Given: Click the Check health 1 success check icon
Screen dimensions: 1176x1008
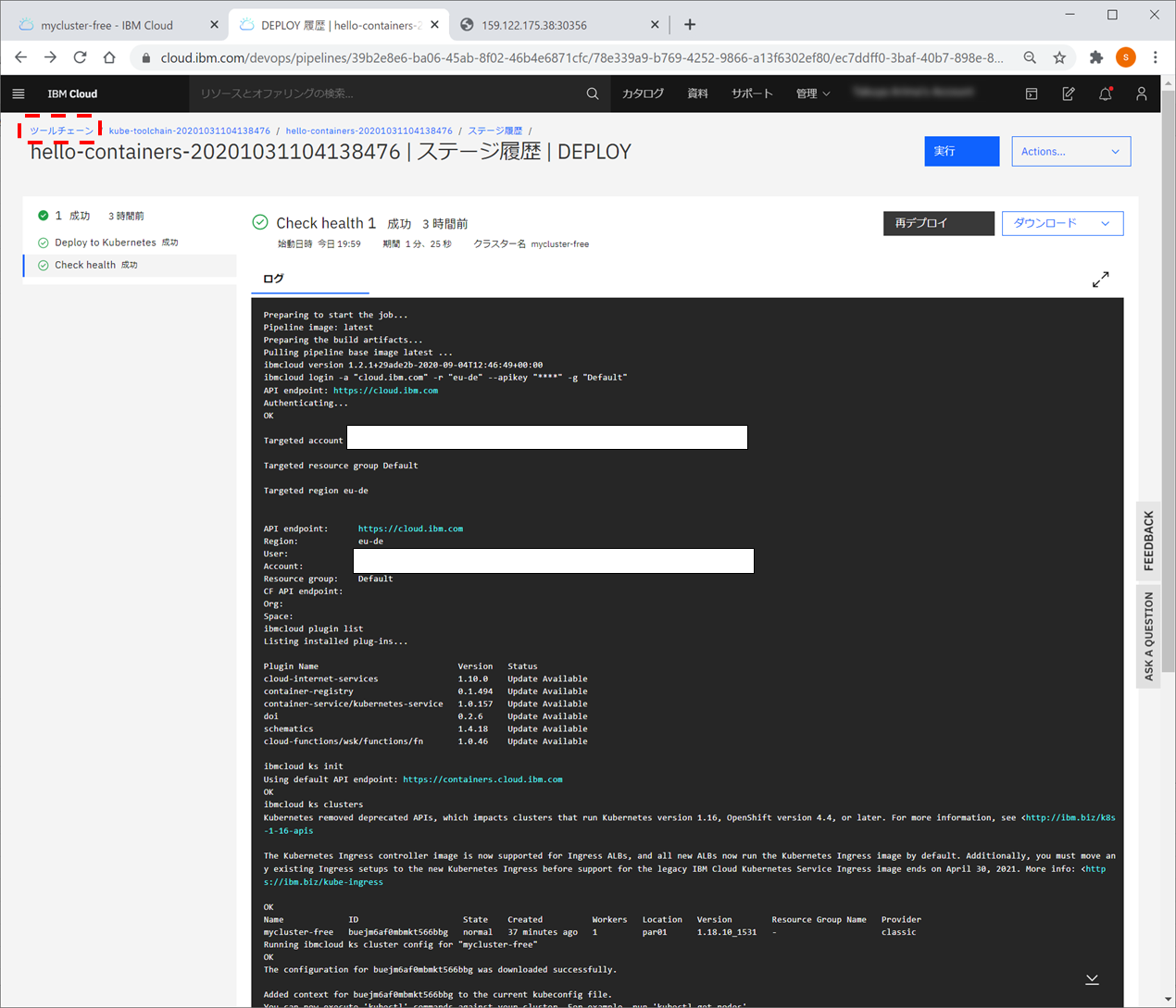Looking at the screenshot, I should click(x=260, y=222).
